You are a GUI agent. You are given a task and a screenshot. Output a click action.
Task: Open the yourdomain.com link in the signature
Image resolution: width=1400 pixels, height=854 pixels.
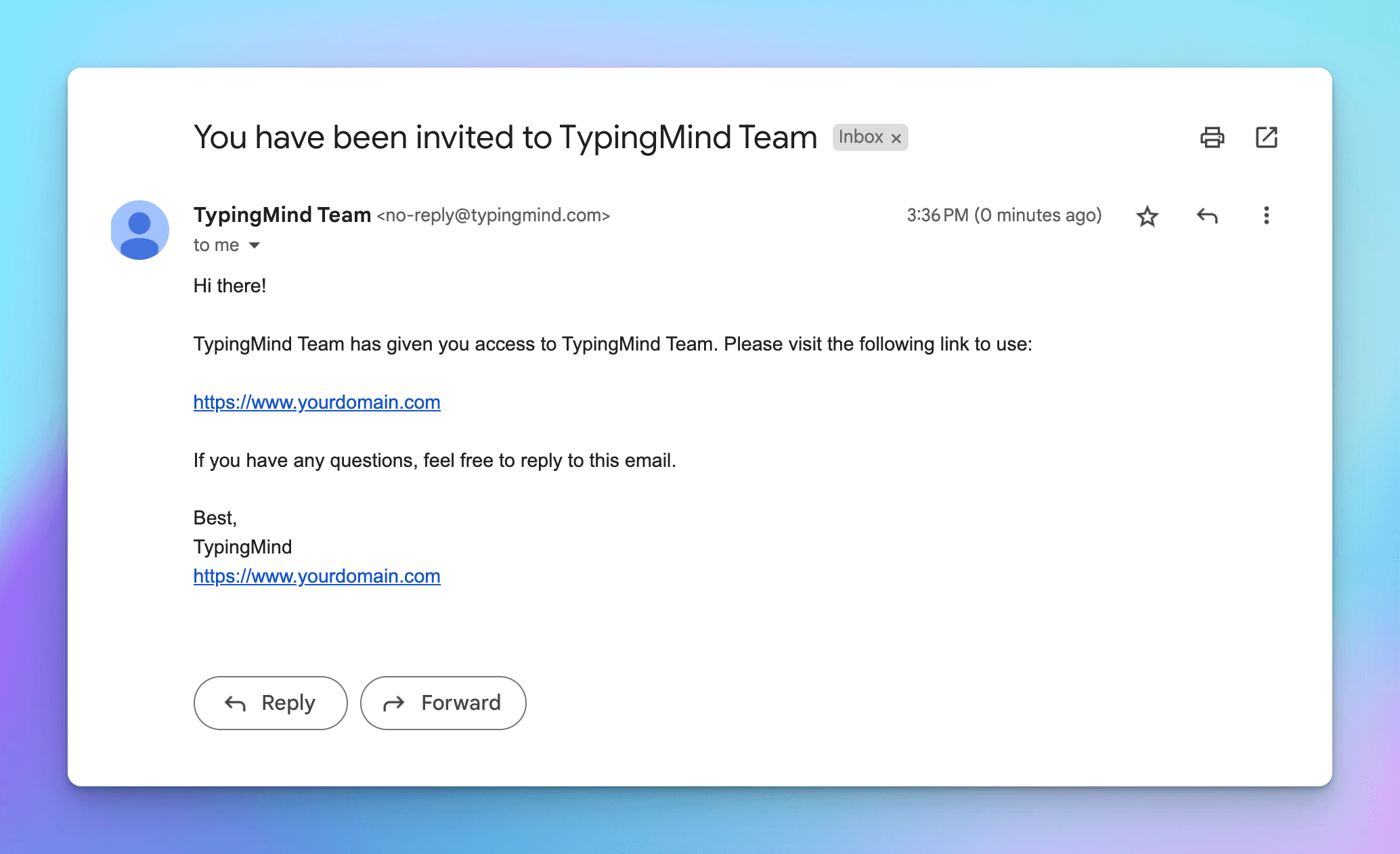pyautogui.click(x=317, y=576)
